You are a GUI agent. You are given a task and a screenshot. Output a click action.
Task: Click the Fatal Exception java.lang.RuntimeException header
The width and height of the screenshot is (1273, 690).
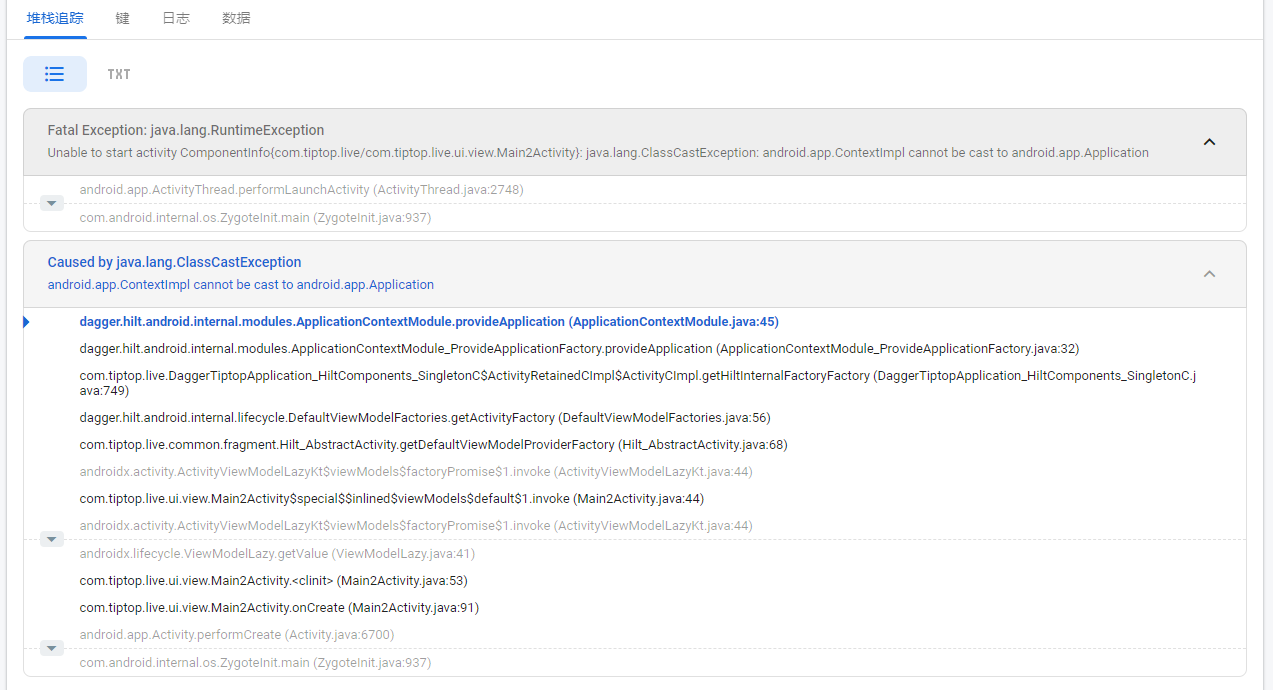coord(186,130)
